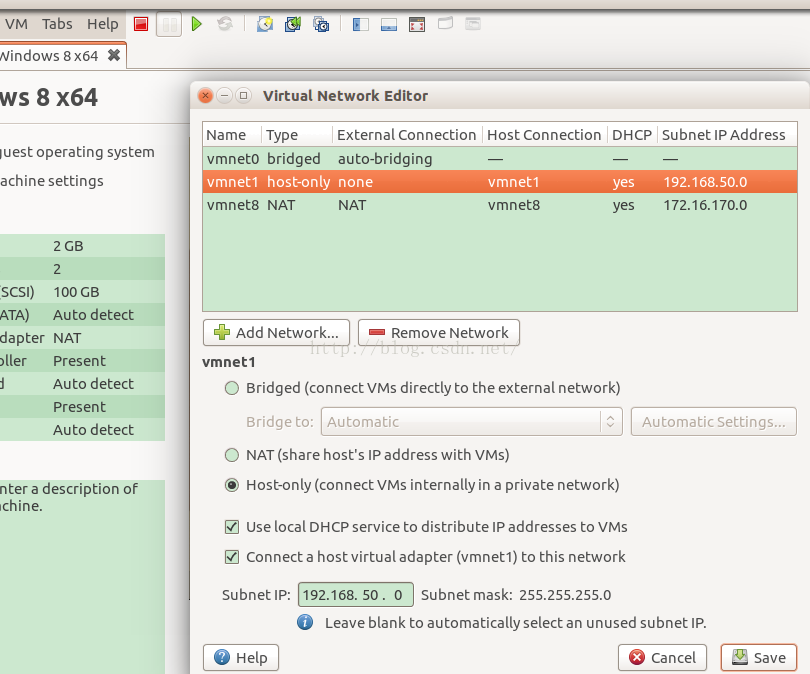This screenshot has width=810, height=674.
Task: Click the console view toolbar icon
Action: coord(473,24)
